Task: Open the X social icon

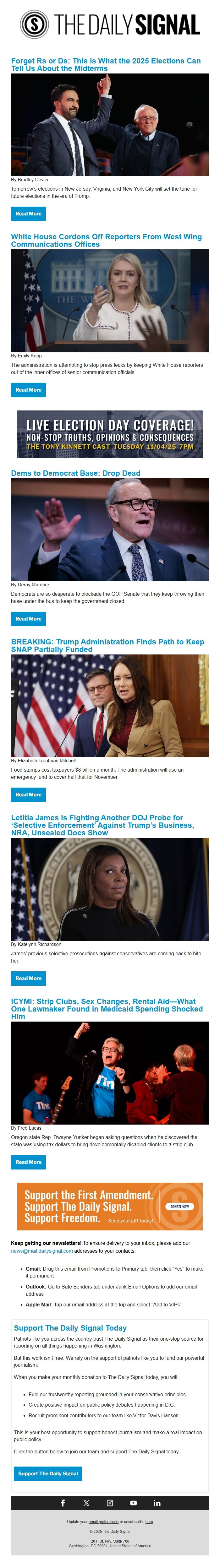Action: click(86, 1502)
